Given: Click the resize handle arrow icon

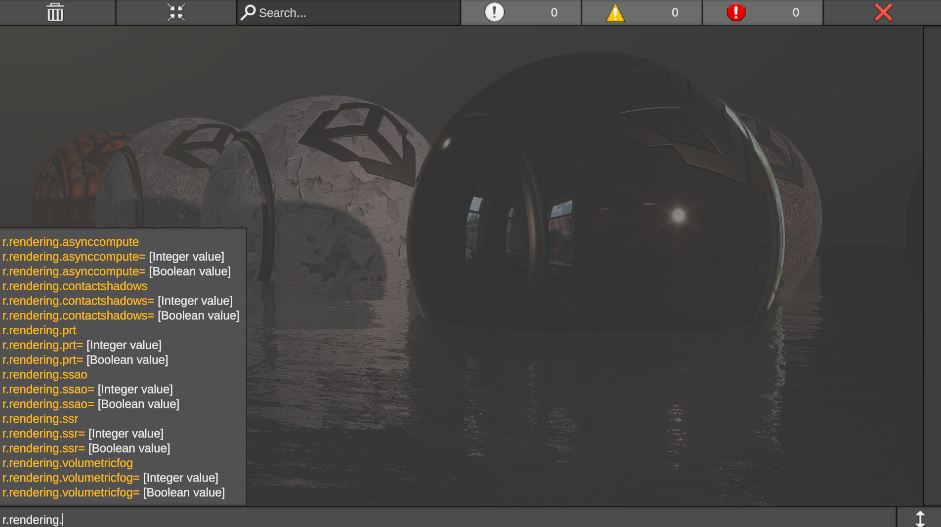Looking at the screenshot, I should pyautogui.click(x=920, y=518).
